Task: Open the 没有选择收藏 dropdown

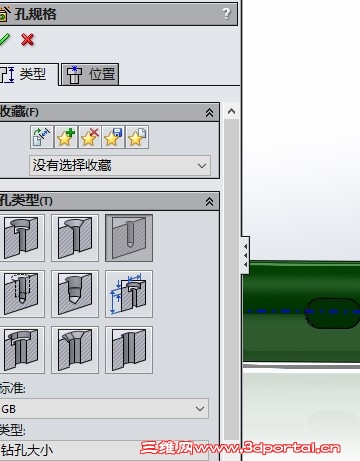Action: [x=120, y=165]
